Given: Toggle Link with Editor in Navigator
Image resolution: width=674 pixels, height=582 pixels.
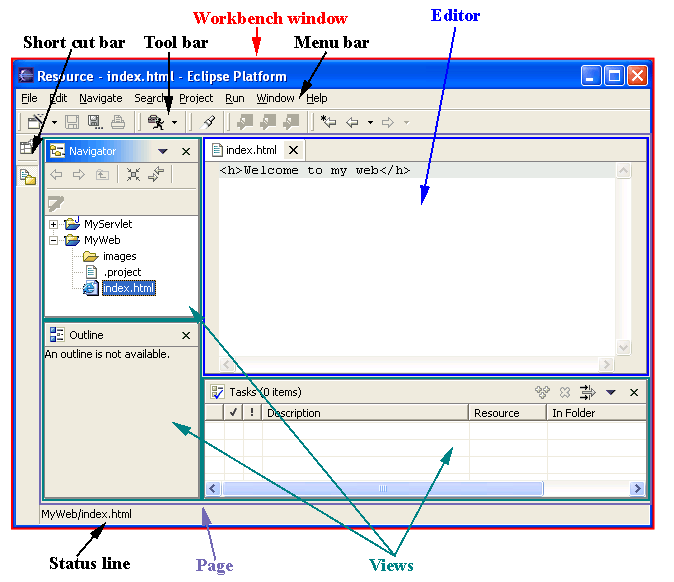Looking at the screenshot, I should coord(157,175).
